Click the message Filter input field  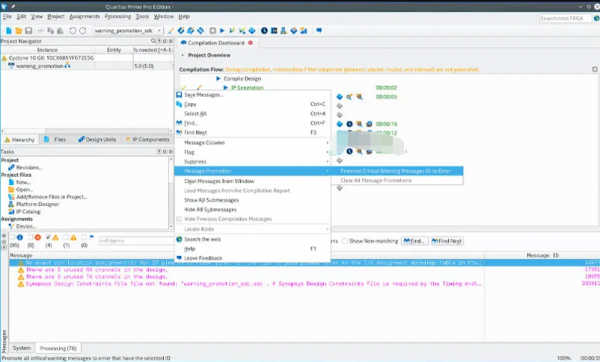136,241
